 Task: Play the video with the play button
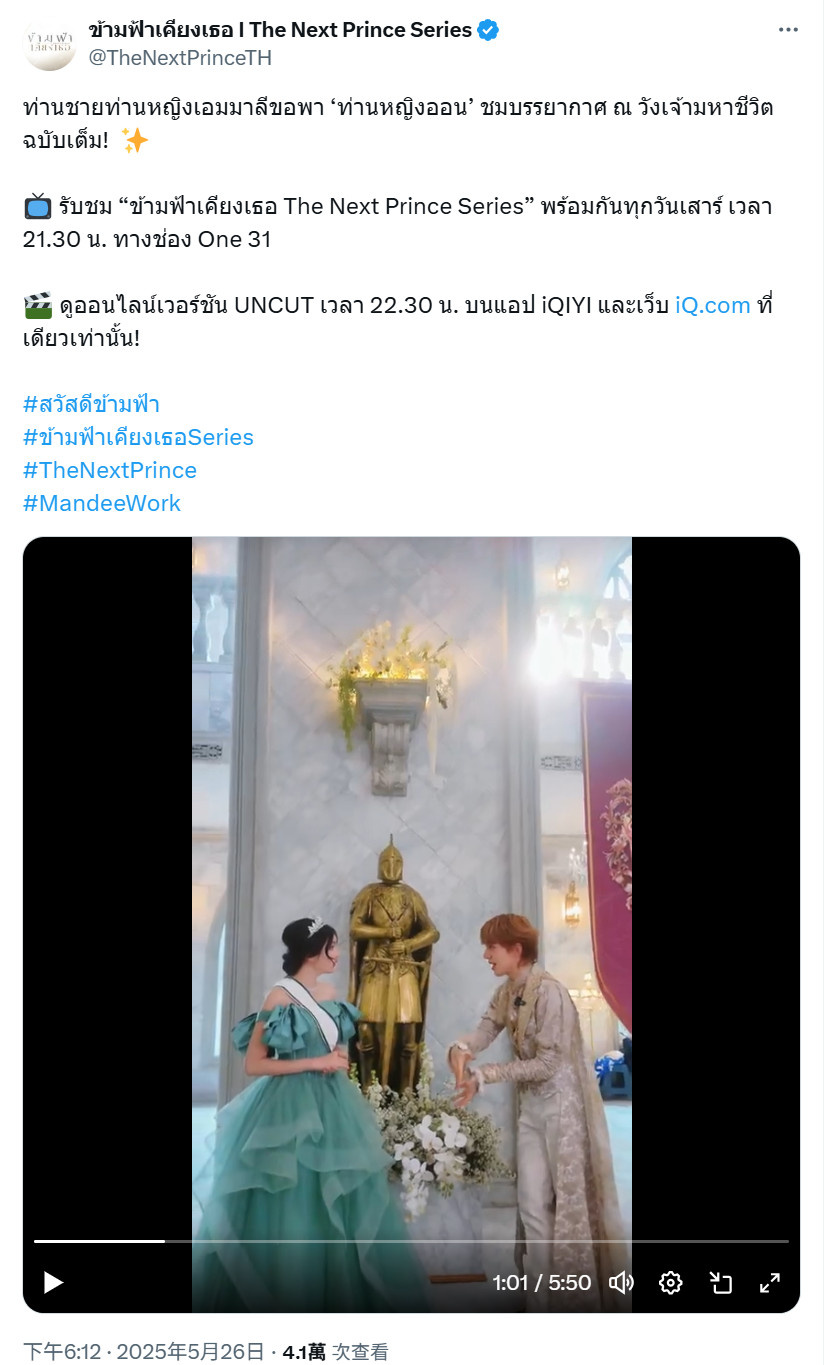coord(53,1282)
